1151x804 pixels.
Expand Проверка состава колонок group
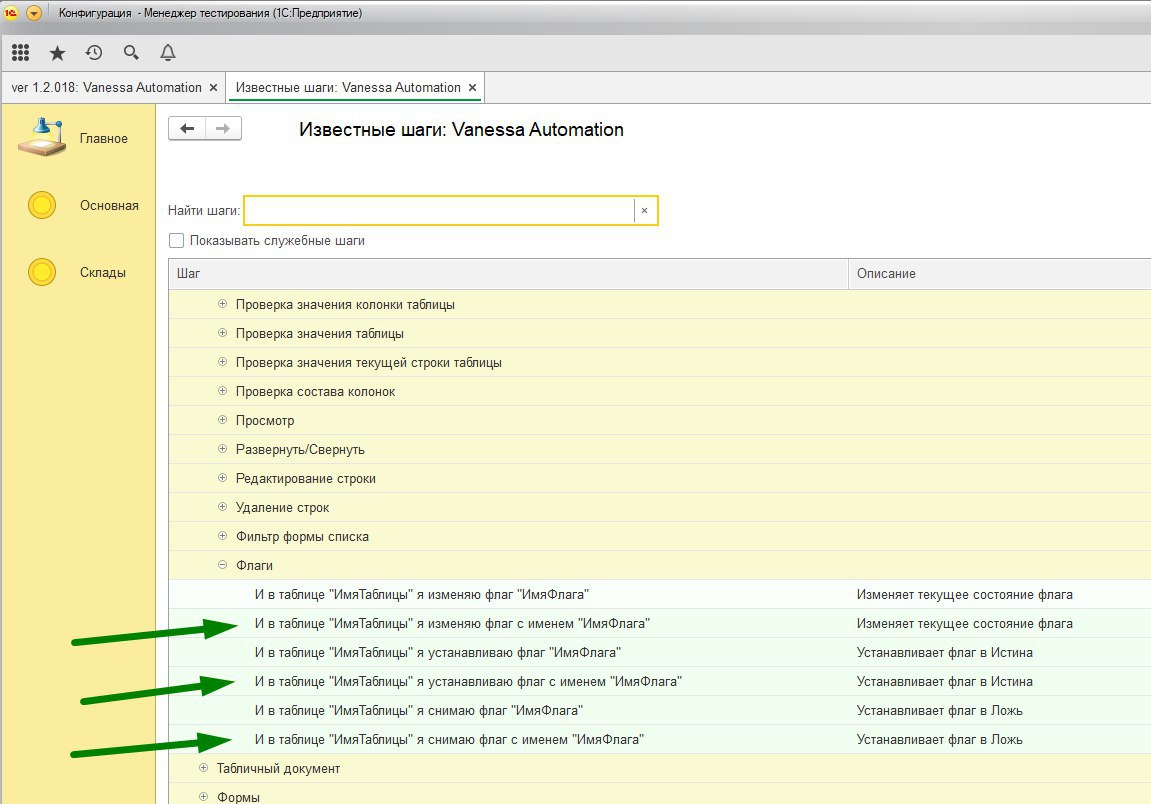[x=222, y=391]
